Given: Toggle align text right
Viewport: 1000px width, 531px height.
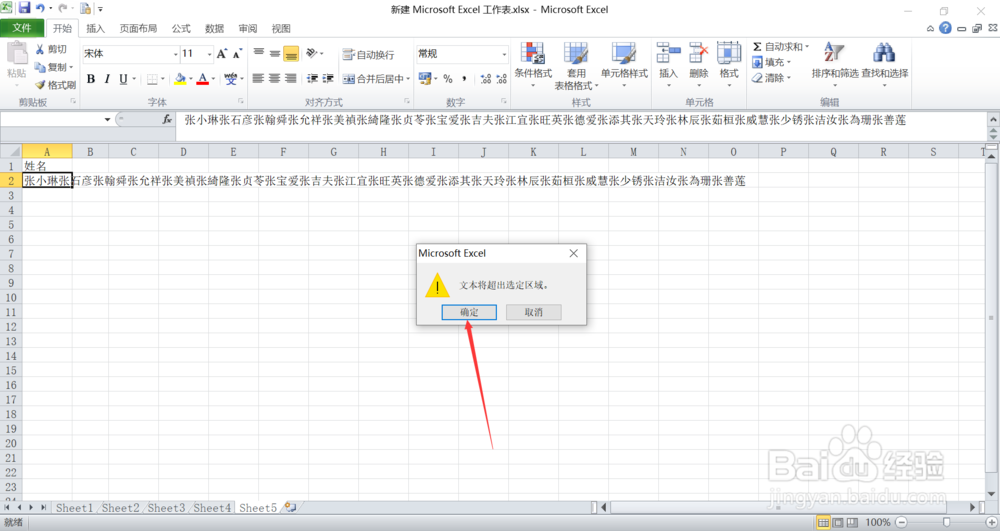Looking at the screenshot, I should tap(291, 78).
